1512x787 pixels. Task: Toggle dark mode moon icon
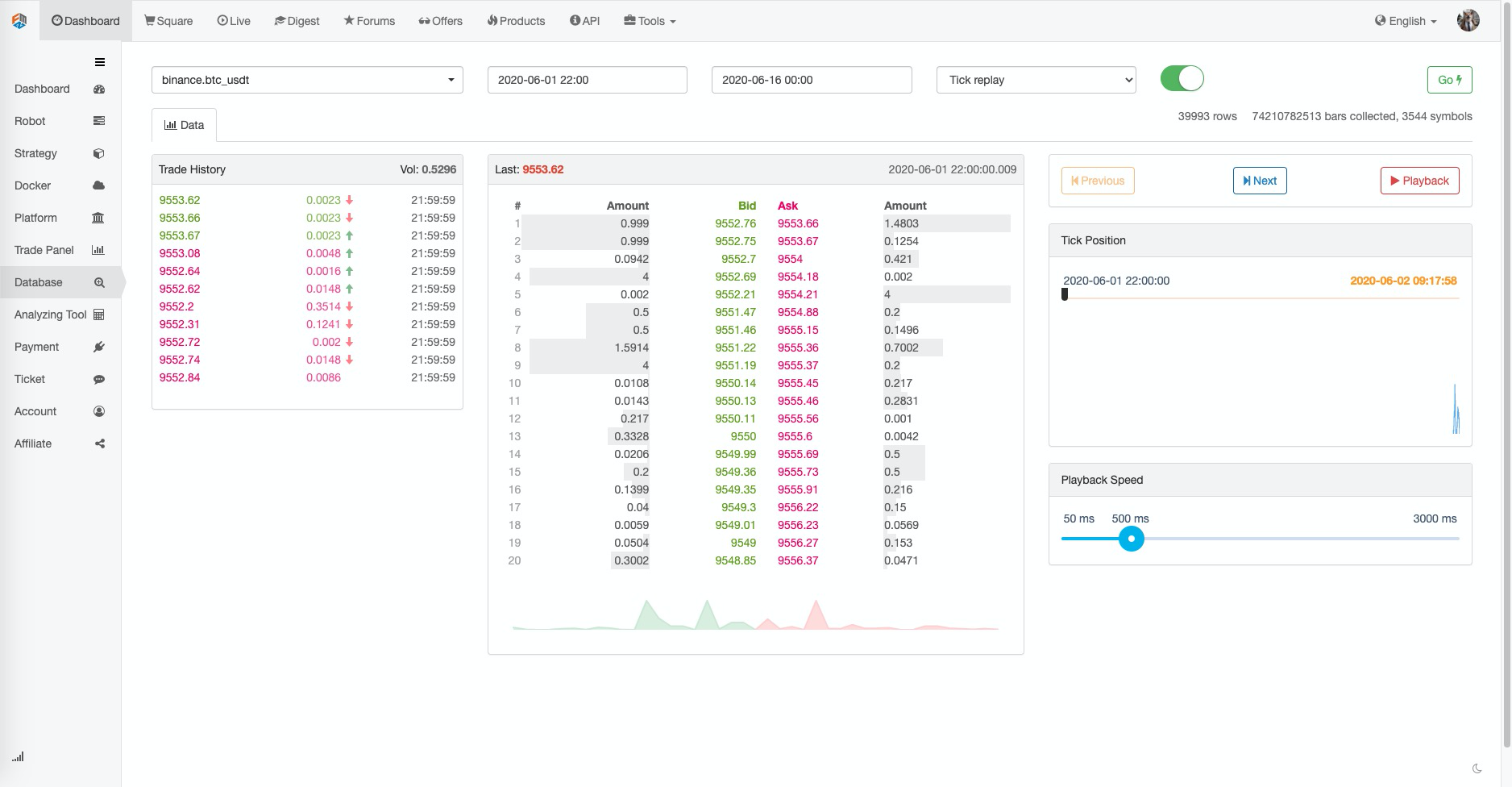point(1477,768)
